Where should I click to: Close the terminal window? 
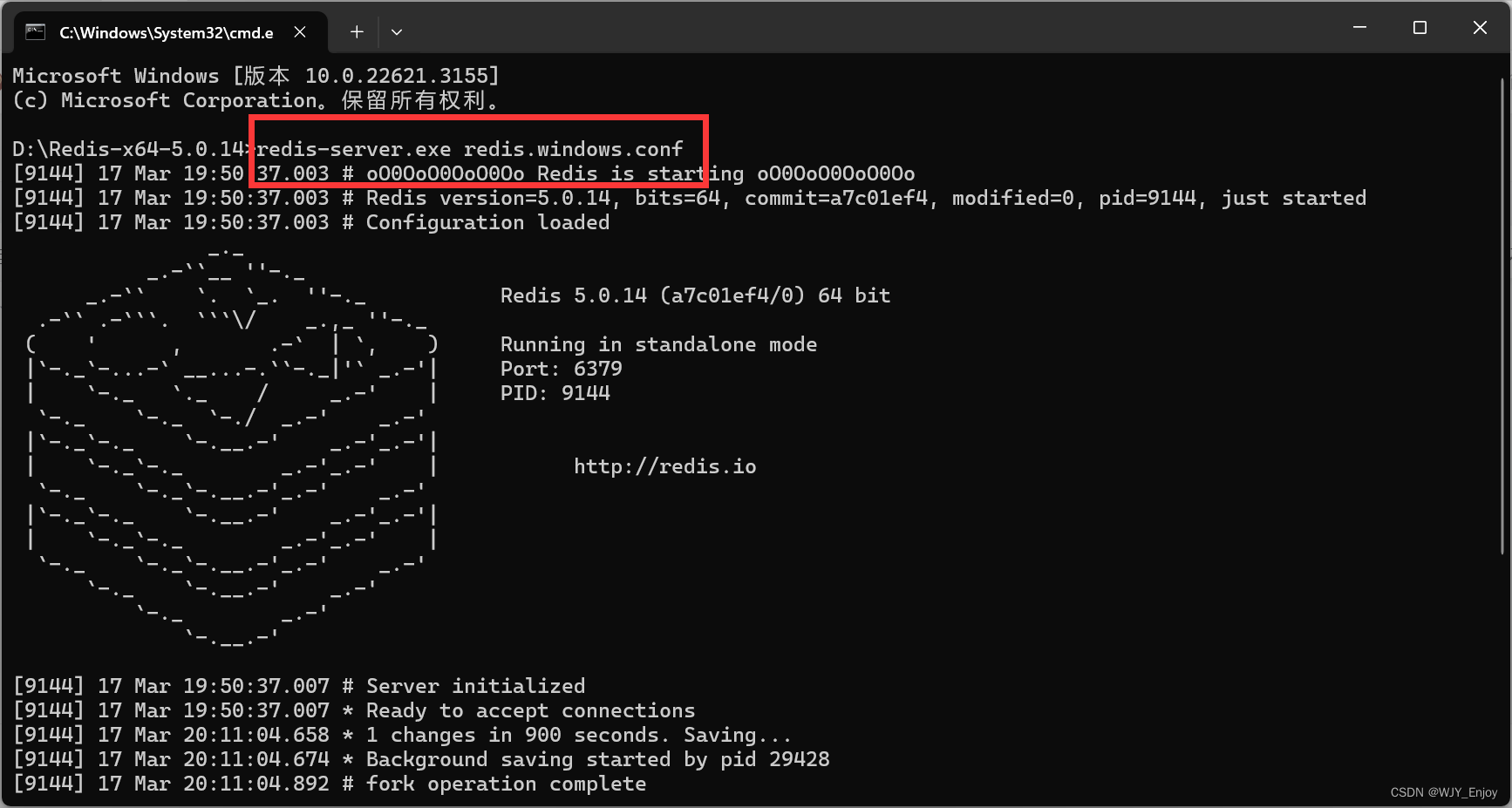tap(1480, 28)
